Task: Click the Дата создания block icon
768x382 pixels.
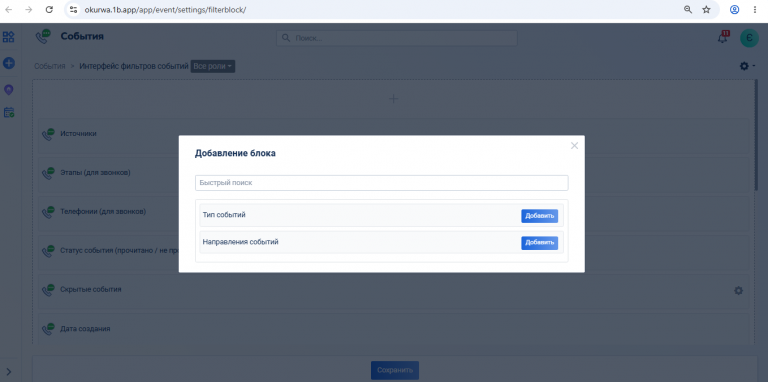Action: click(48, 329)
